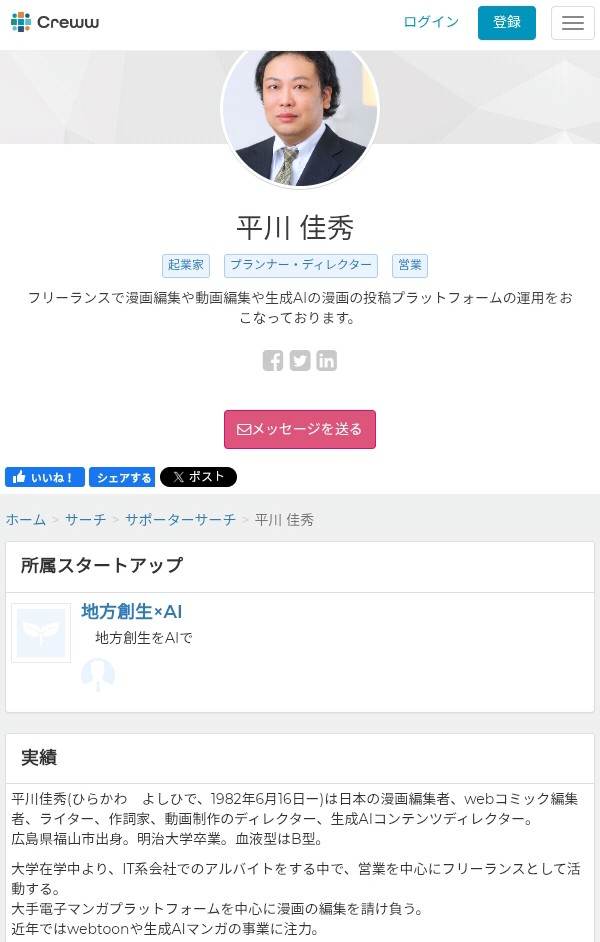Go to ホーム breadcrumb
600x942 pixels.
pyautogui.click(x=26, y=519)
